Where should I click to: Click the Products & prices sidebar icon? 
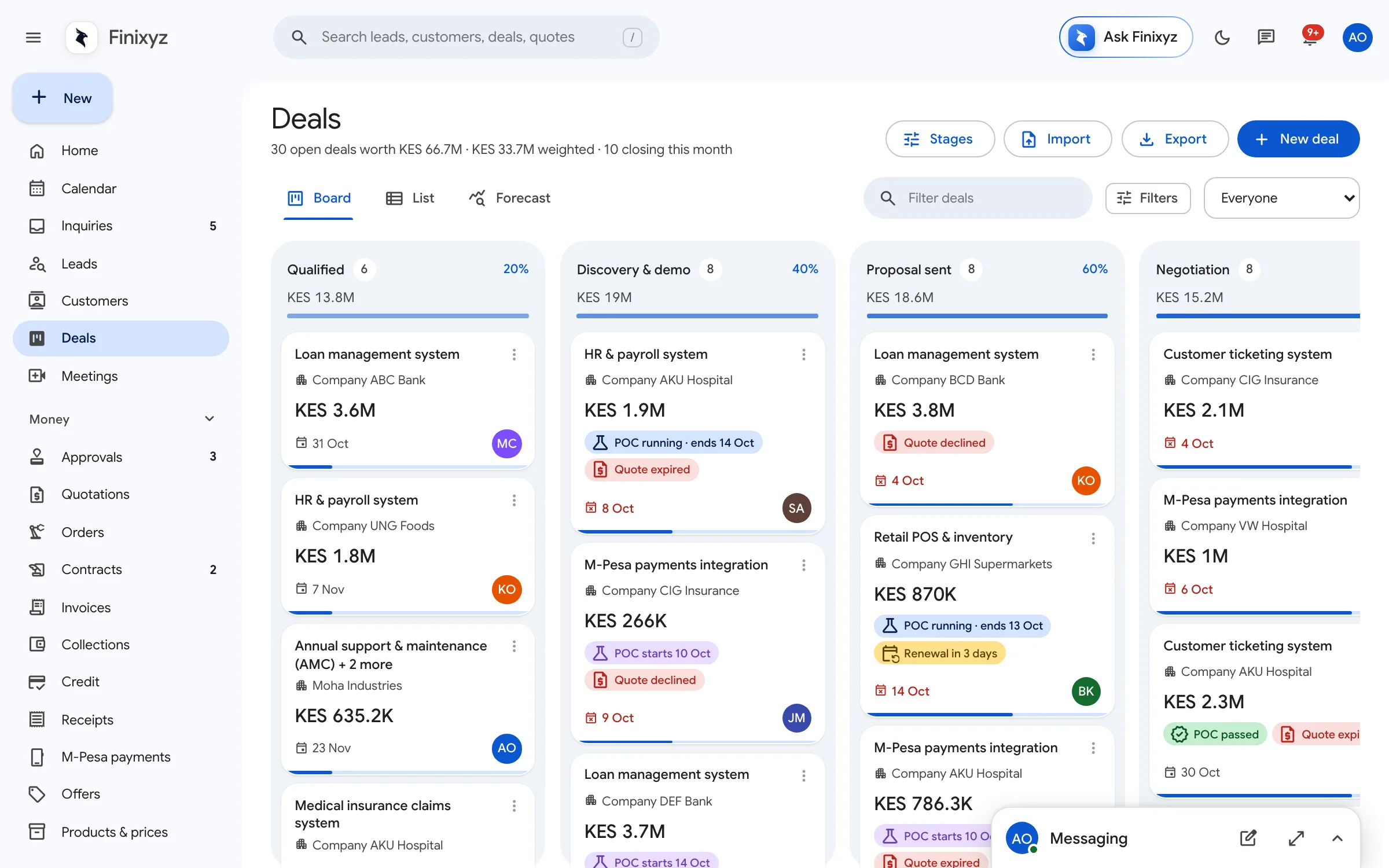(x=37, y=832)
